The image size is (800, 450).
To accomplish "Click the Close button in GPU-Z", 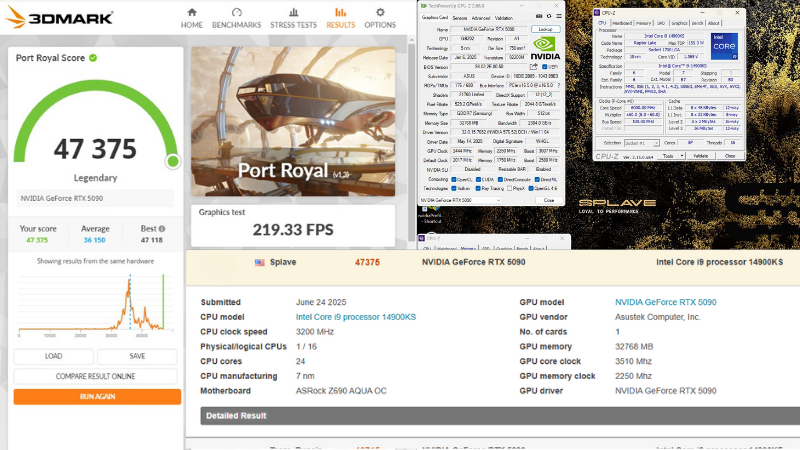I will (x=549, y=200).
